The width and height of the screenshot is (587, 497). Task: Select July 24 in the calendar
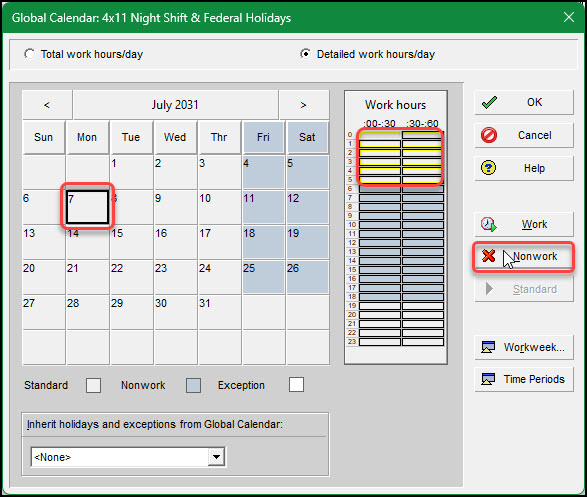[x=219, y=277]
